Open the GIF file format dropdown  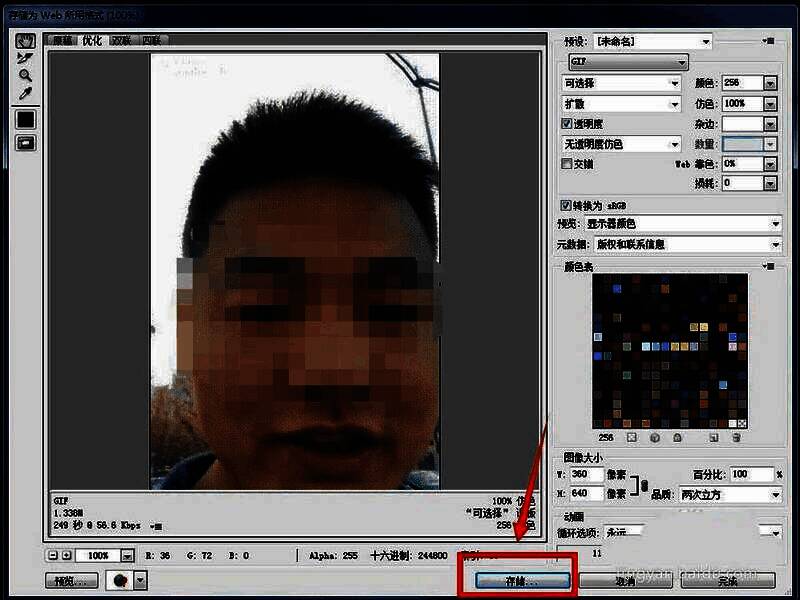[x=625, y=62]
